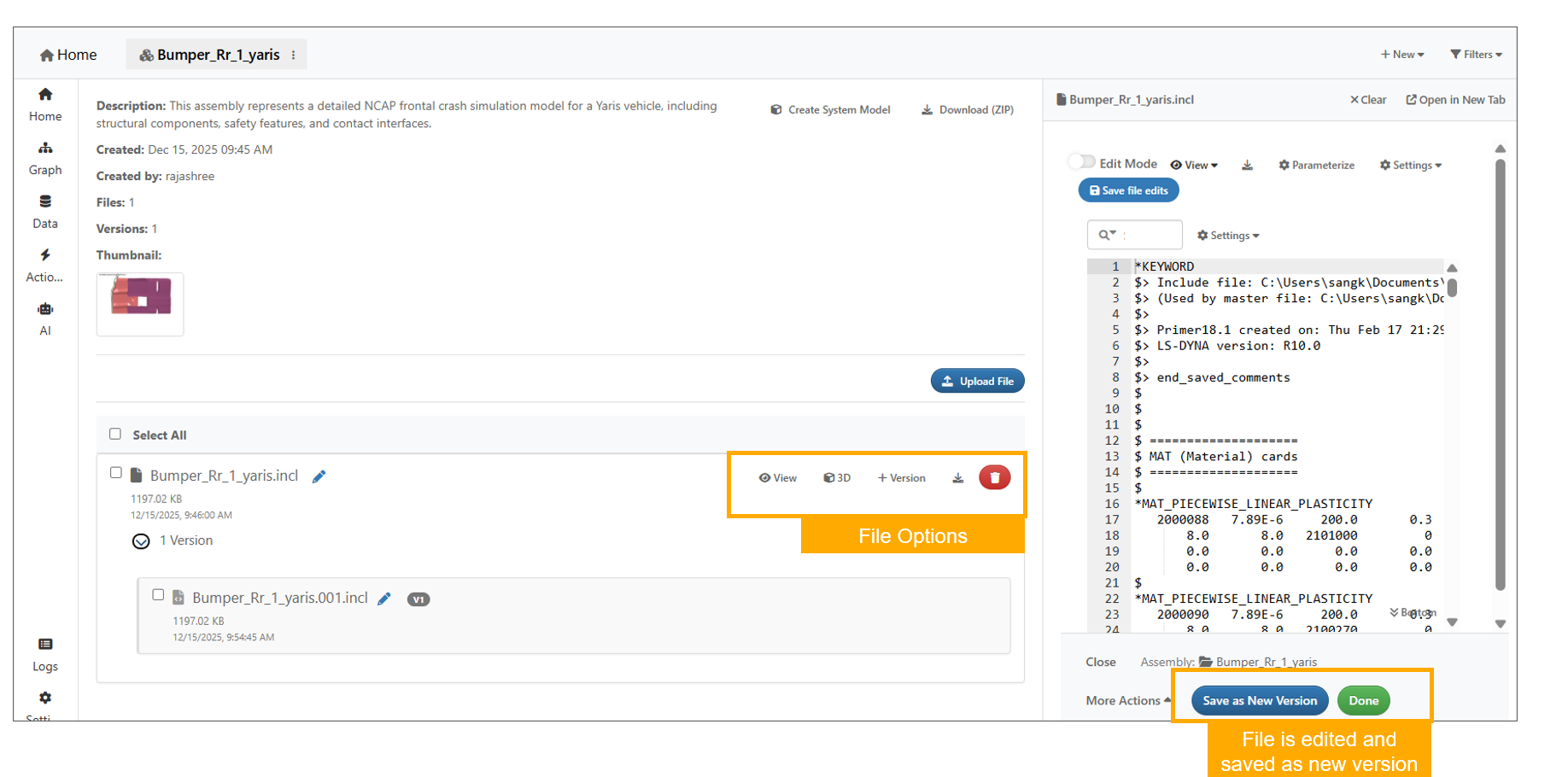Open the 3D viewer for the file
This screenshot has height=777, width=1568.
pos(837,478)
